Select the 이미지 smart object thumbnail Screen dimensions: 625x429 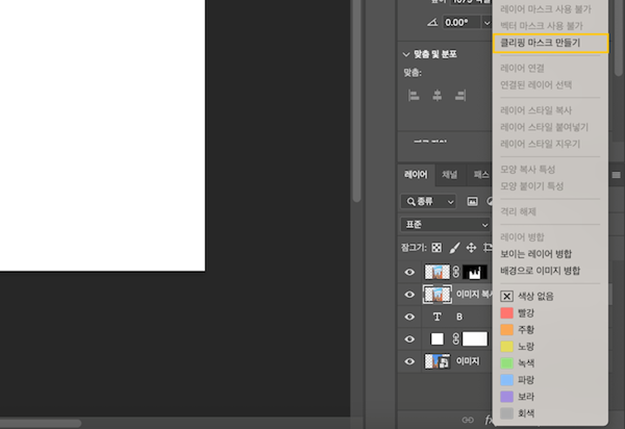pos(437,361)
